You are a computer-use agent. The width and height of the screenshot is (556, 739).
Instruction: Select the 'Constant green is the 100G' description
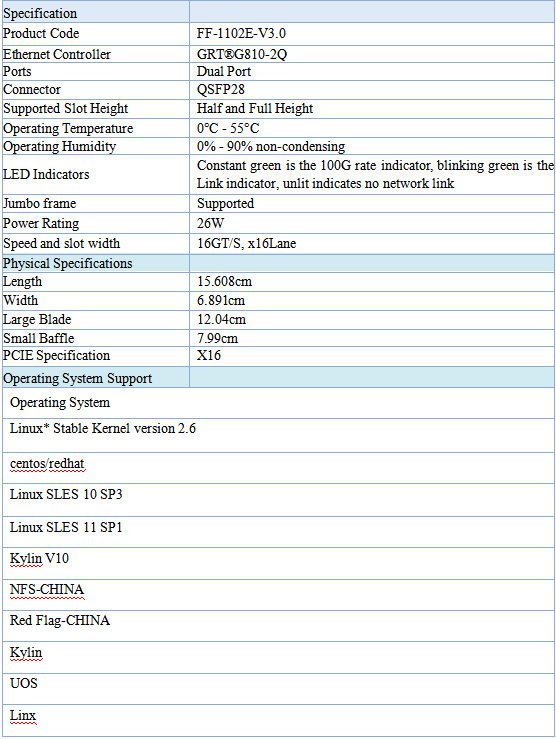(x=375, y=174)
